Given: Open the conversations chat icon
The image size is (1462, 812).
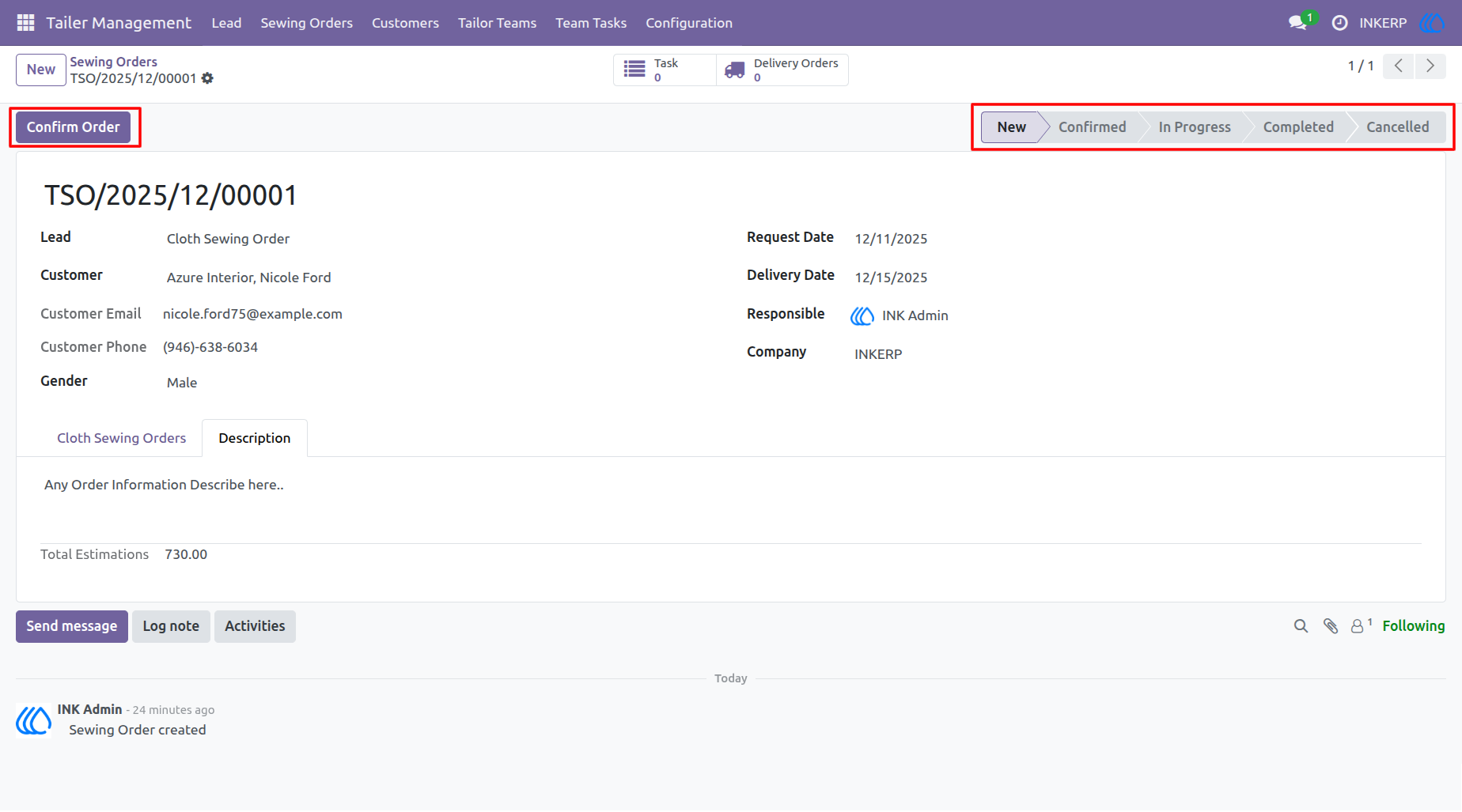Looking at the screenshot, I should pyautogui.click(x=1297, y=23).
